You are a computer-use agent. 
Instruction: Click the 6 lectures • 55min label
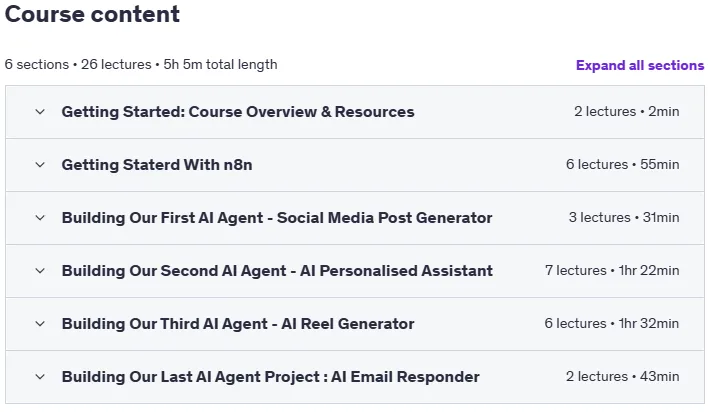[x=623, y=164]
